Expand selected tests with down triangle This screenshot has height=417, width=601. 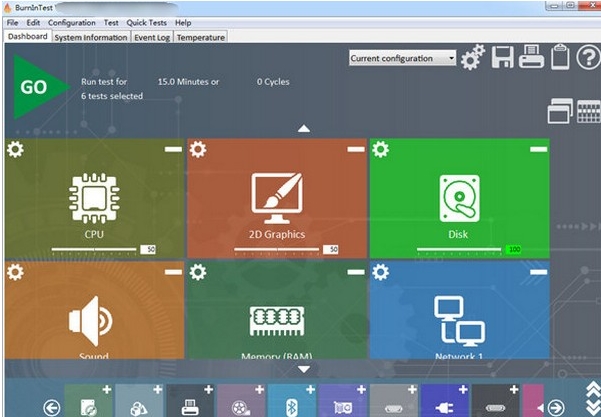pos(304,369)
